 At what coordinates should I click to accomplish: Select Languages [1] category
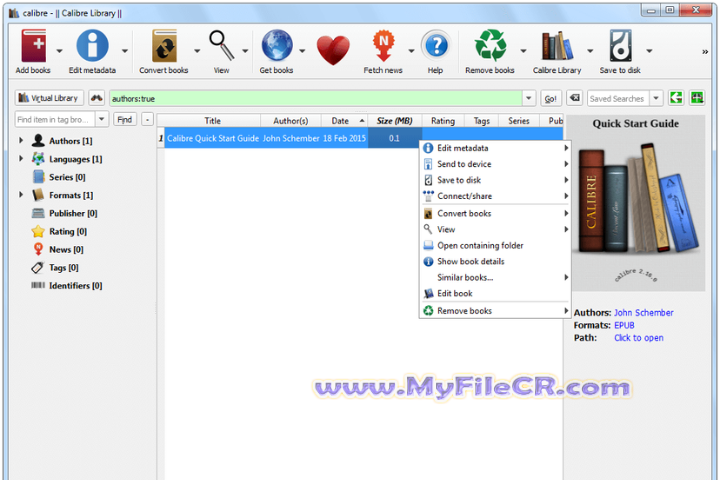click(76, 159)
